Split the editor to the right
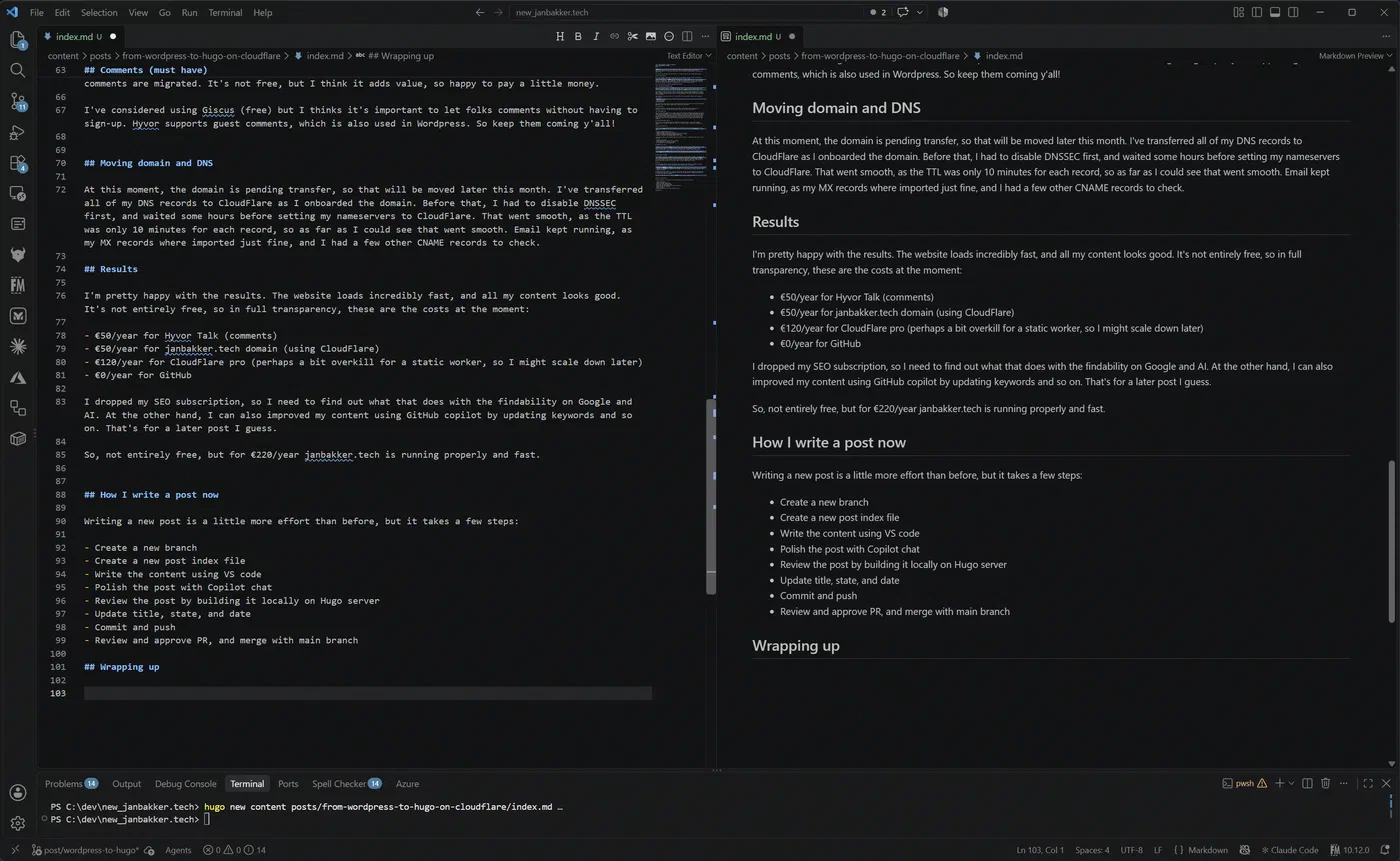This screenshot has width=1400, height=861. [x=687, y=37]
